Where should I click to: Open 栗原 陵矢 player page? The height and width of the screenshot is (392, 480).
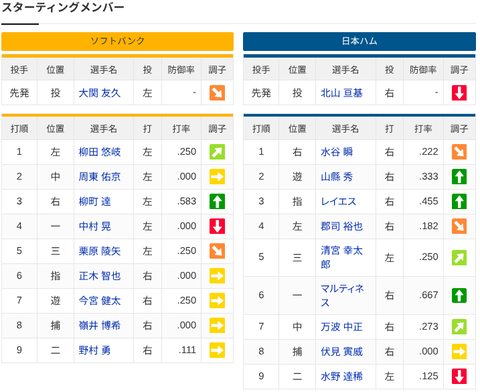pos(99,251)
